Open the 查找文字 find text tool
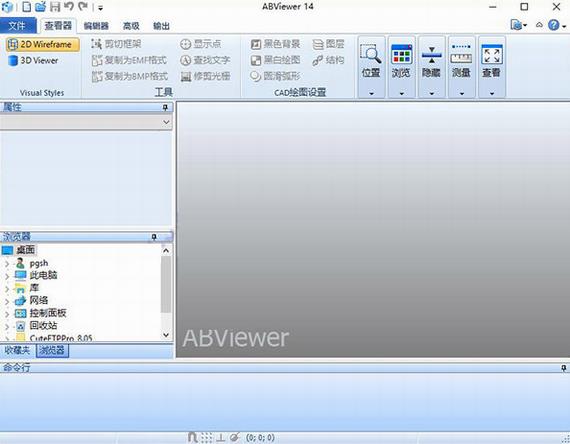This screenshot has height=444, width=570. pos(205,60)
